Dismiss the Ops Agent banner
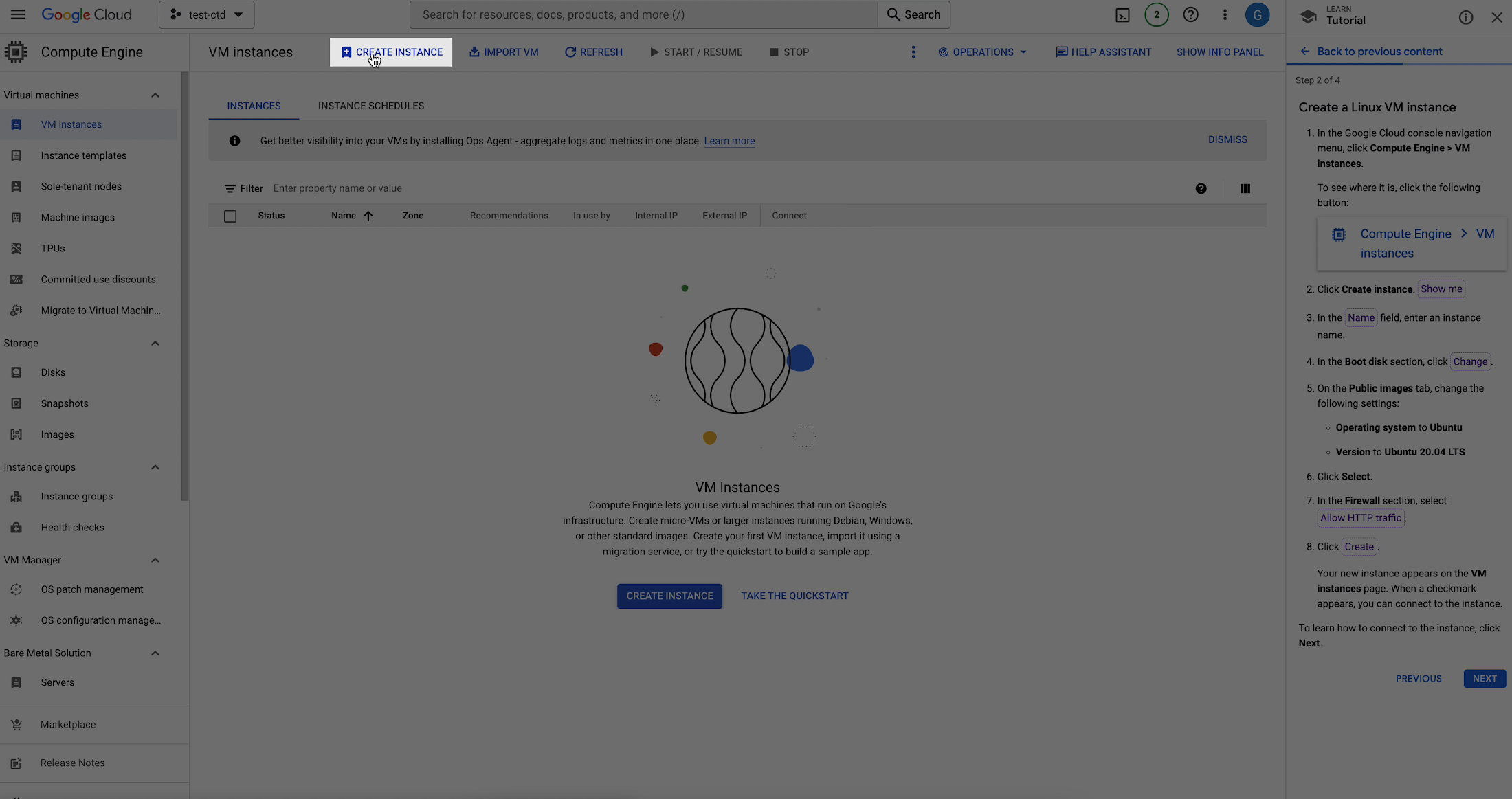Image resolution: width=1512 pixels, height=799 pixels. [x=1227, y=139]
